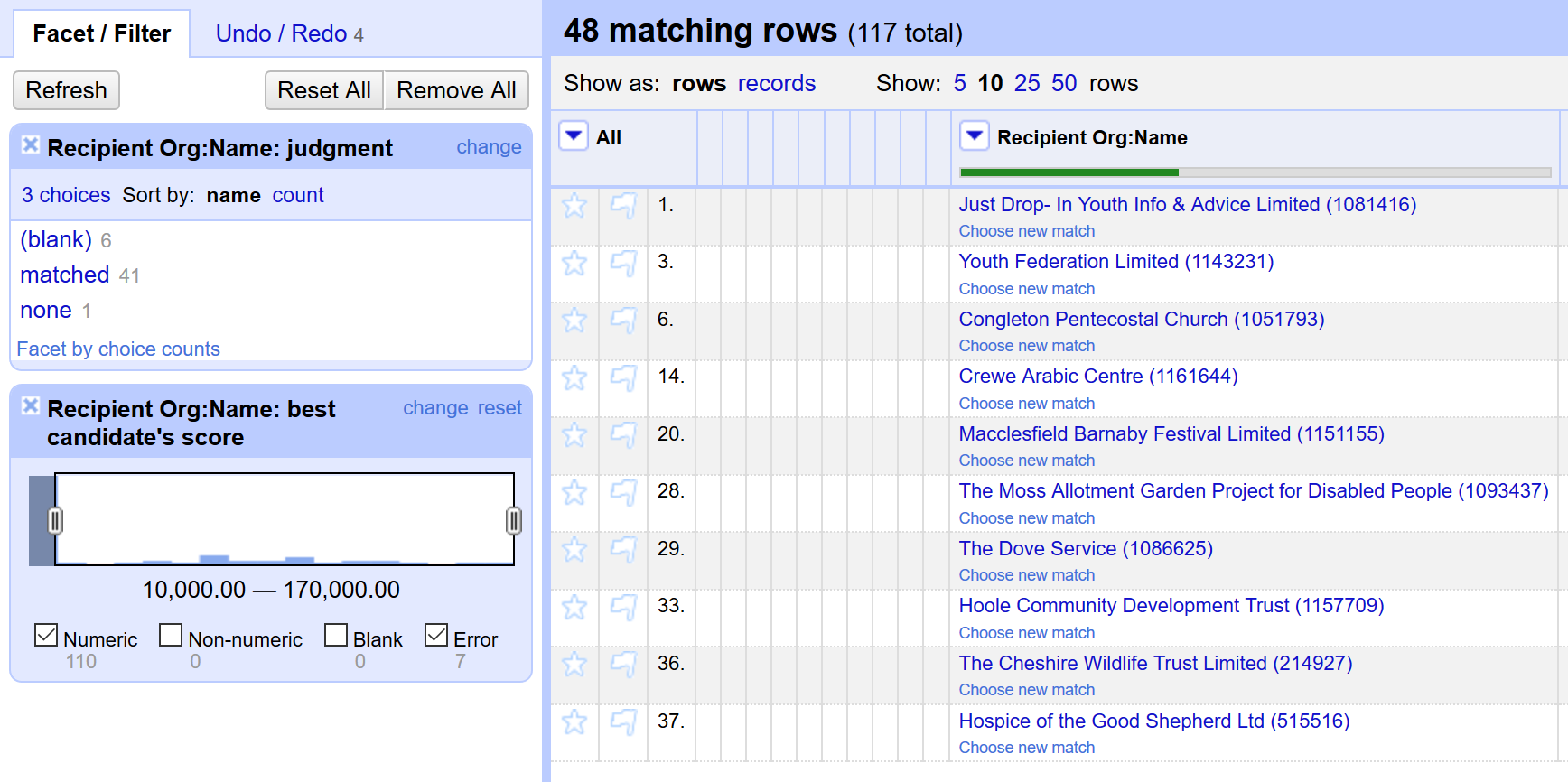Screen dimensions: 1568x782
Task: Show 5 rows per page
Action: pos(959,83)
